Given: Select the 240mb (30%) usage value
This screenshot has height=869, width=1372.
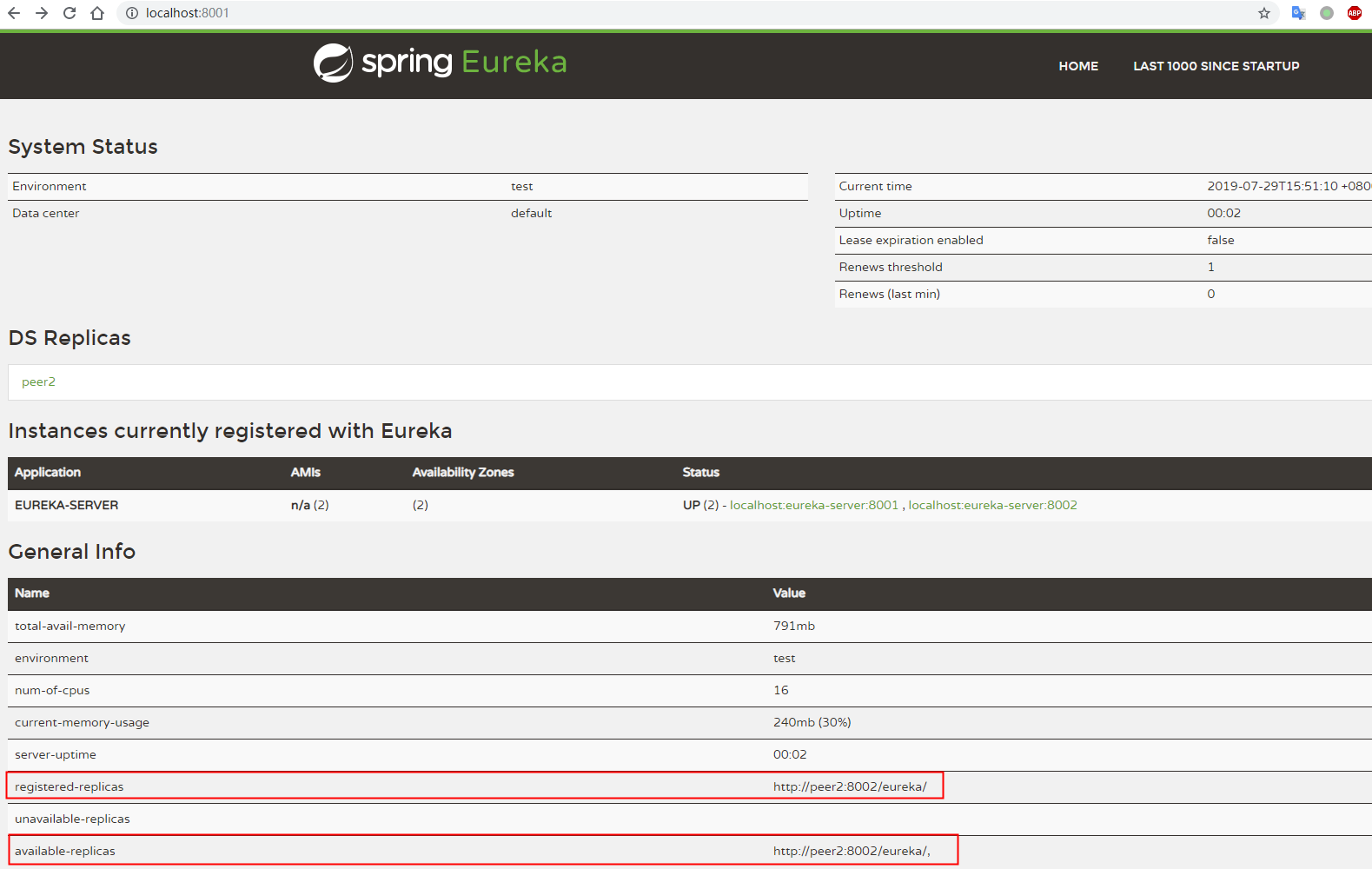Looking at the screenshot, I should (812, 722).
